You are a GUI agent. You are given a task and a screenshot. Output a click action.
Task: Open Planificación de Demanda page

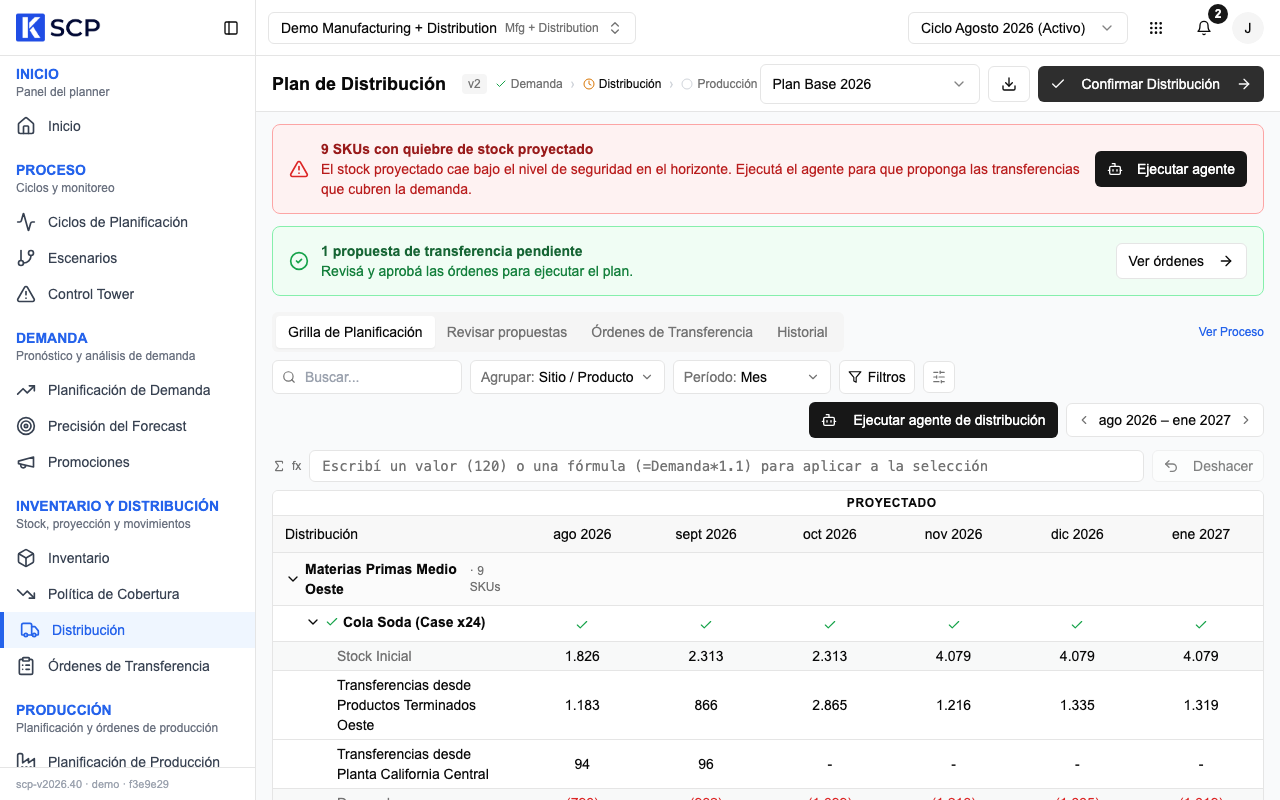pos(128,390)
